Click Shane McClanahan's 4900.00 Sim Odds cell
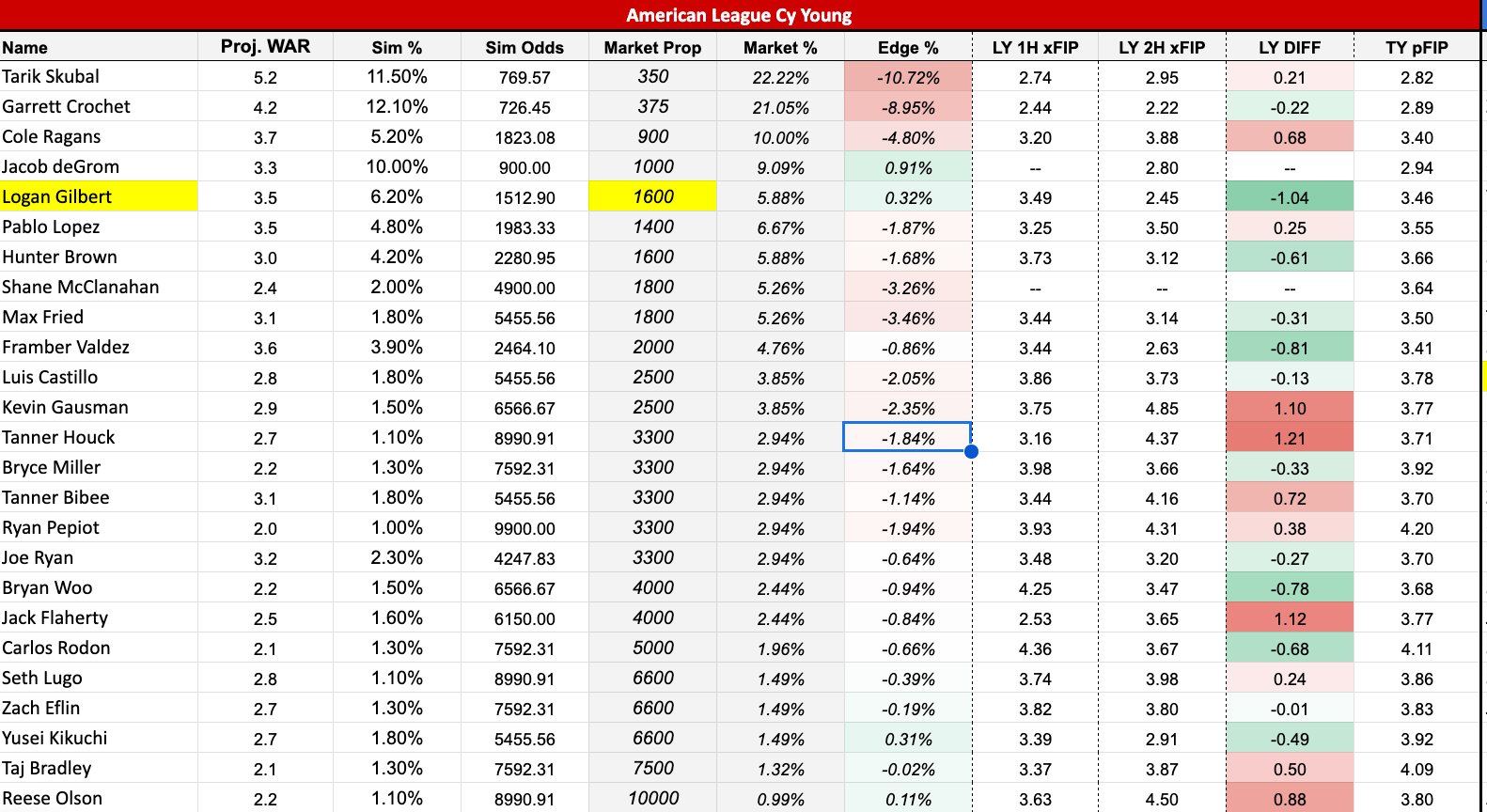1487x812 pixels. click(524, 287)
